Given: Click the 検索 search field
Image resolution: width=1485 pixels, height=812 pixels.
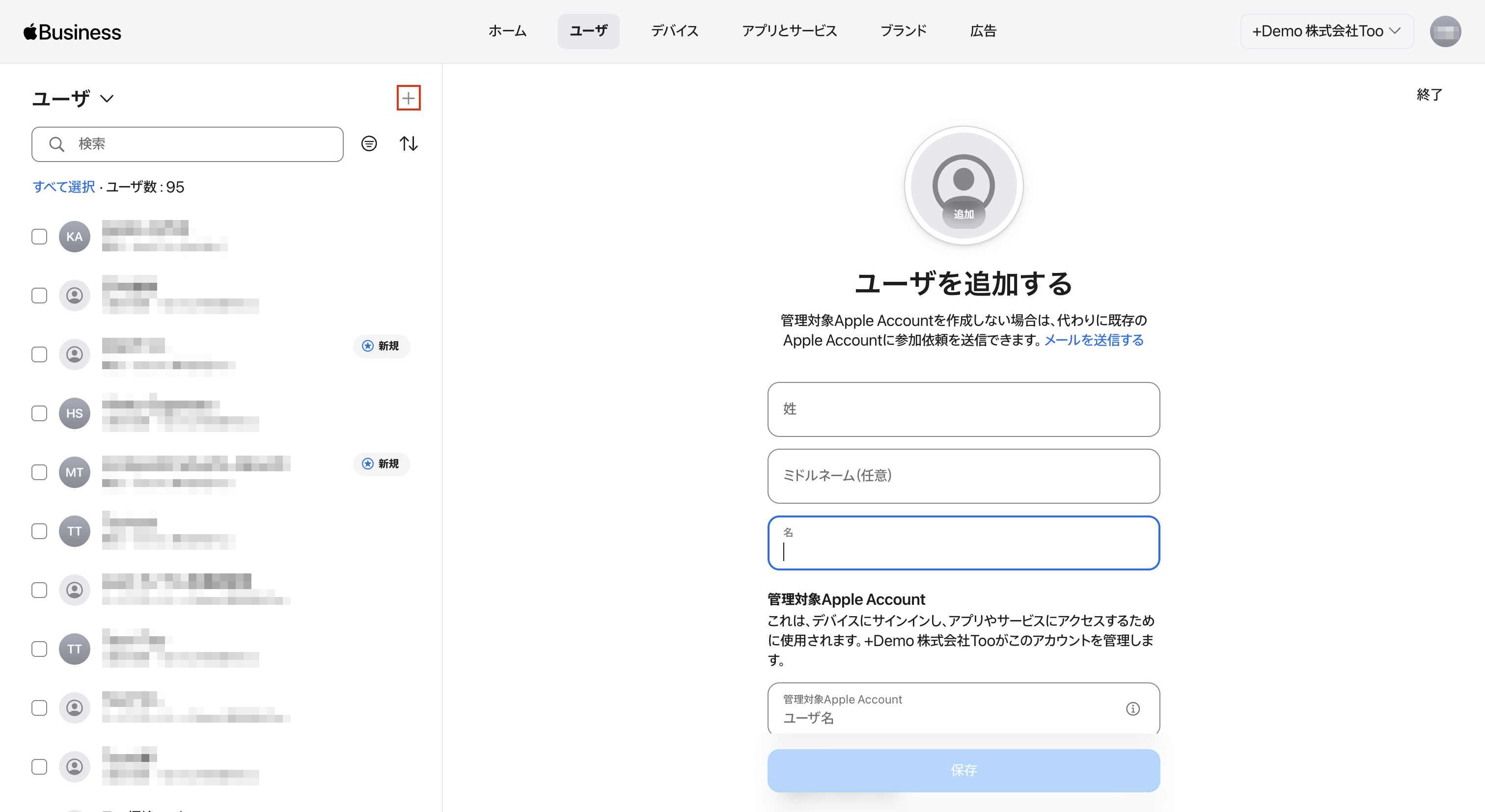Looking at the screenshot, I should 188,144.
